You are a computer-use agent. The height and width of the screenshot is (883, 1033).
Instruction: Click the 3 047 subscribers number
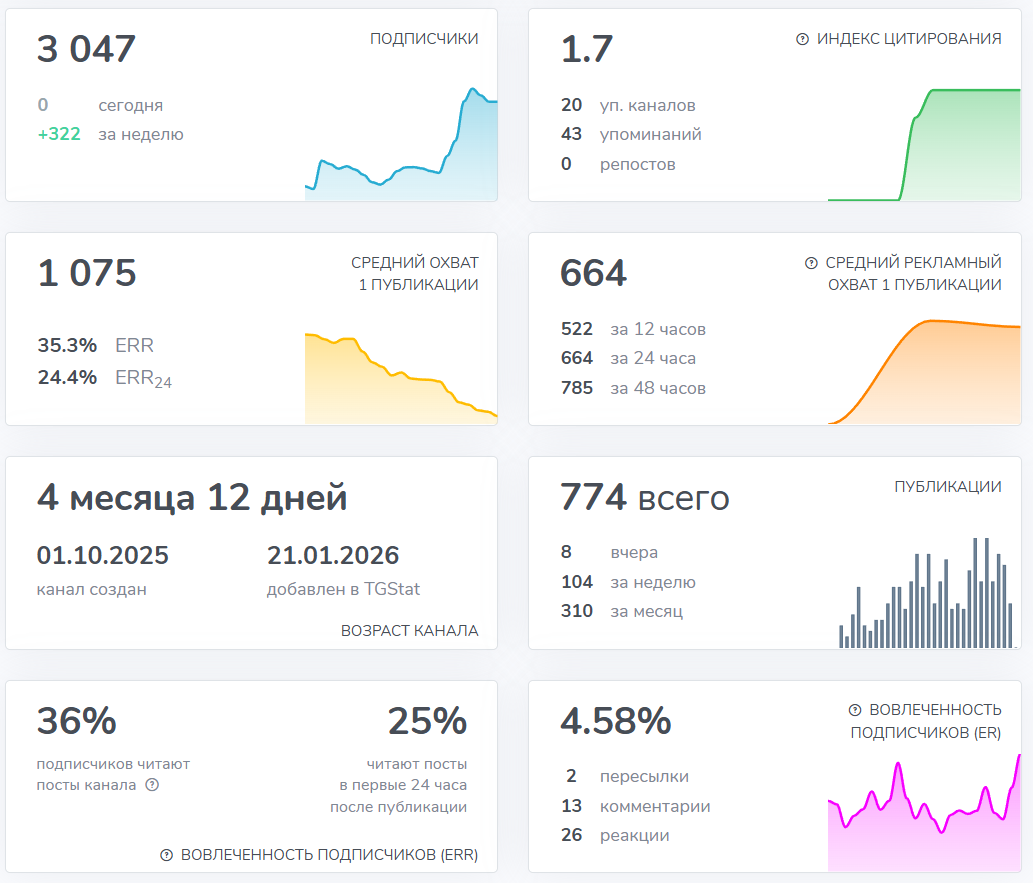[x=85, y=48]
